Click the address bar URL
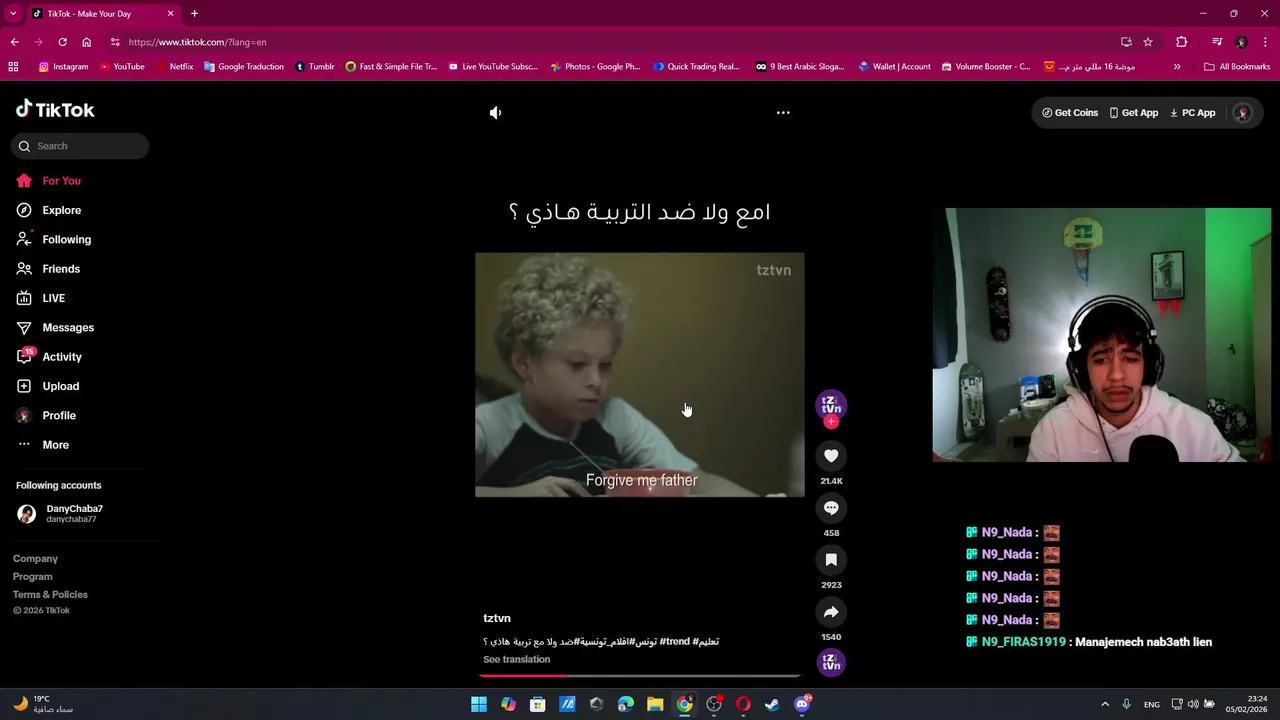 pos(197,42)
